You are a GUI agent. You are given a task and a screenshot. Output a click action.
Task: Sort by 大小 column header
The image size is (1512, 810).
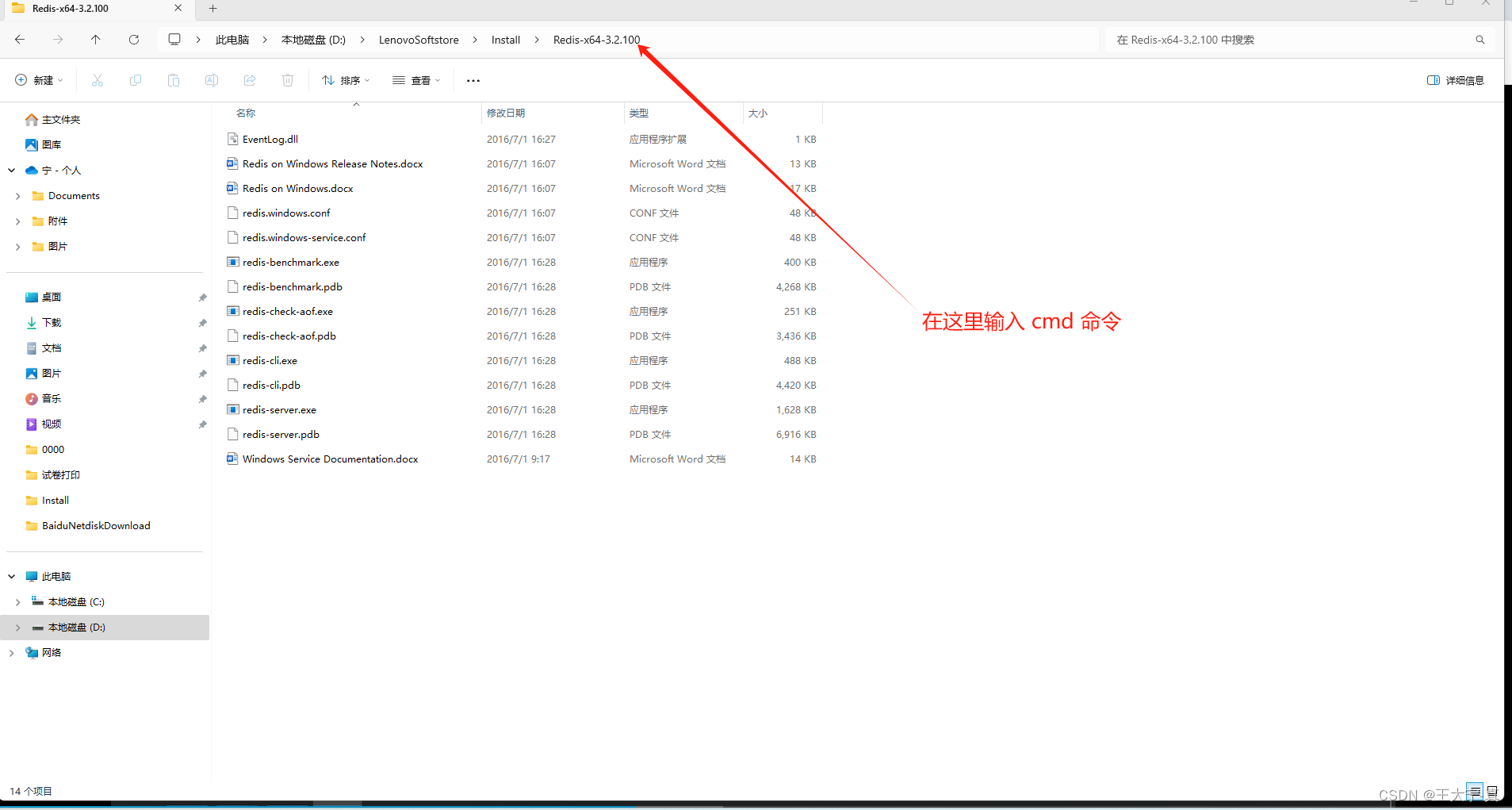pyautogui.click(x=758, y=113)
